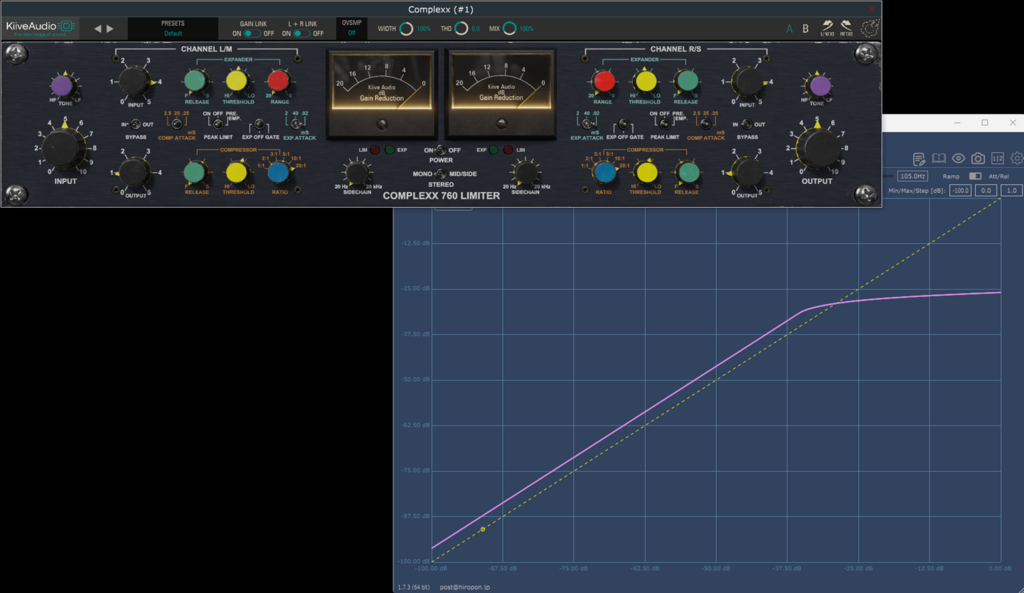Flip the Channel L/M Exp Attack switch
Viewport: 1024px width, 593px height.
click(x=297, y=123)
